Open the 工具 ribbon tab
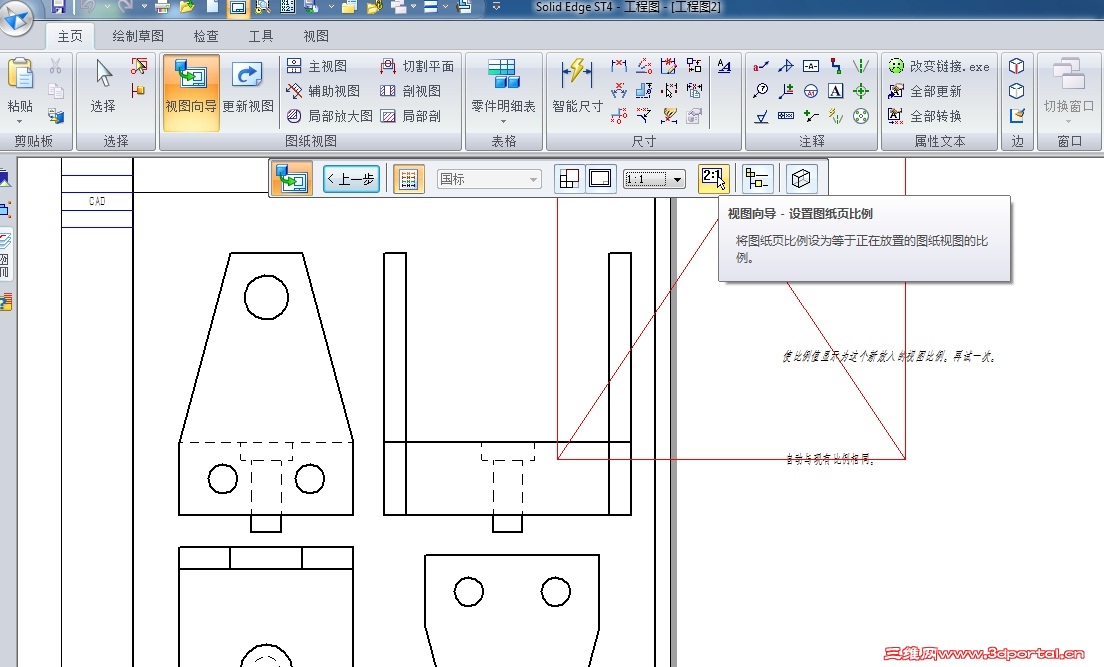1104x667 pixels. tap(261, 36)
